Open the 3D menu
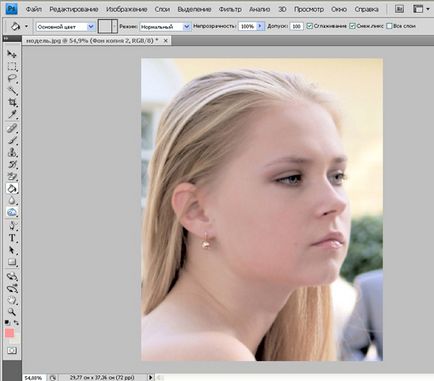Screen dimensions: 434x381 [282, 9]
